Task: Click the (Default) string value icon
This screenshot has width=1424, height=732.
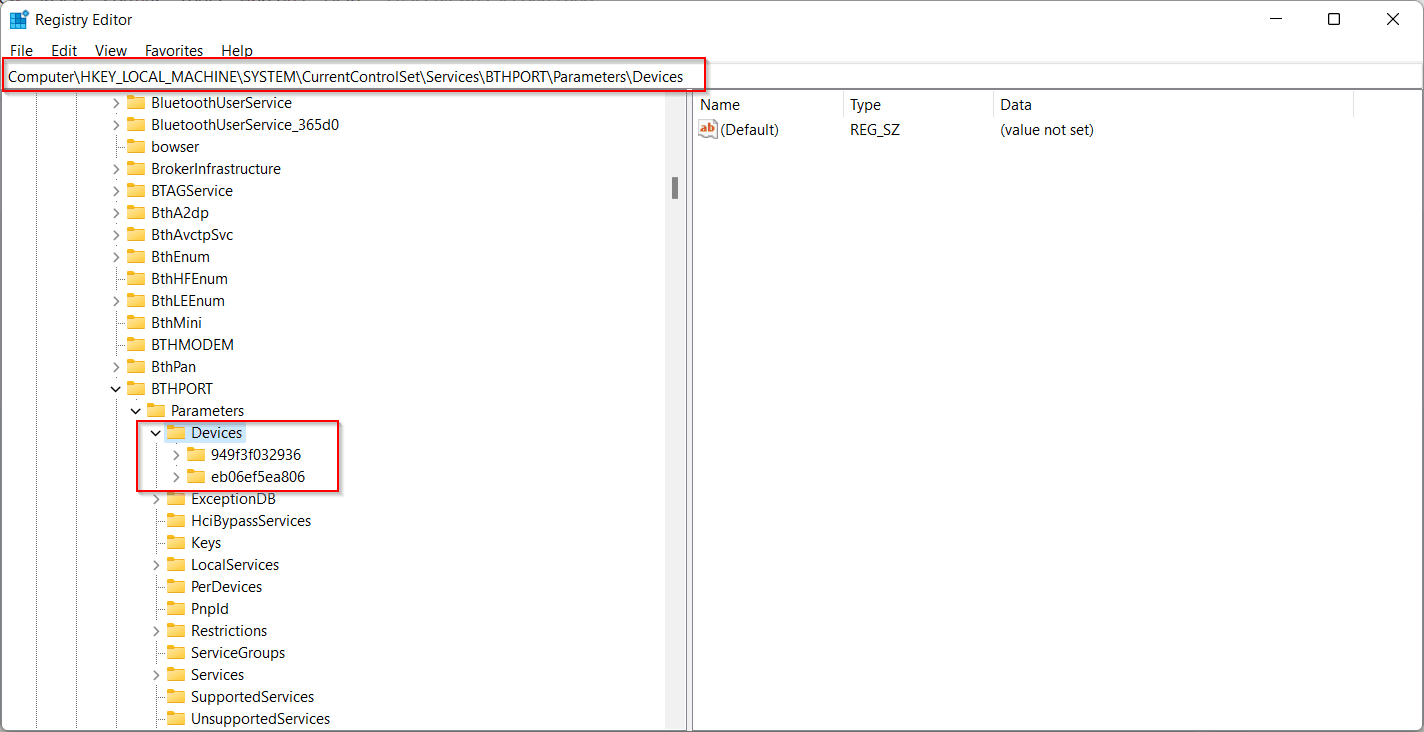Action: click(x=708, y=130)
